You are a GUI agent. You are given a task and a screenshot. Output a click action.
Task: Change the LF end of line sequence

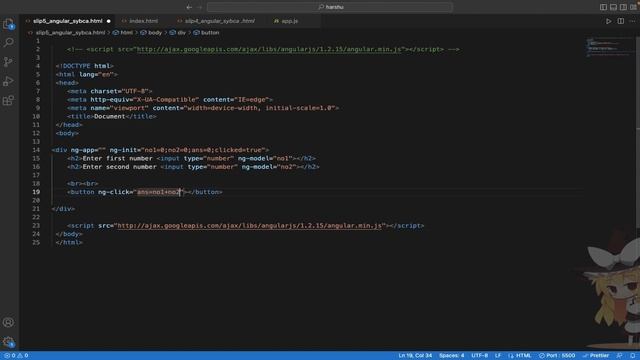point(498,356)
